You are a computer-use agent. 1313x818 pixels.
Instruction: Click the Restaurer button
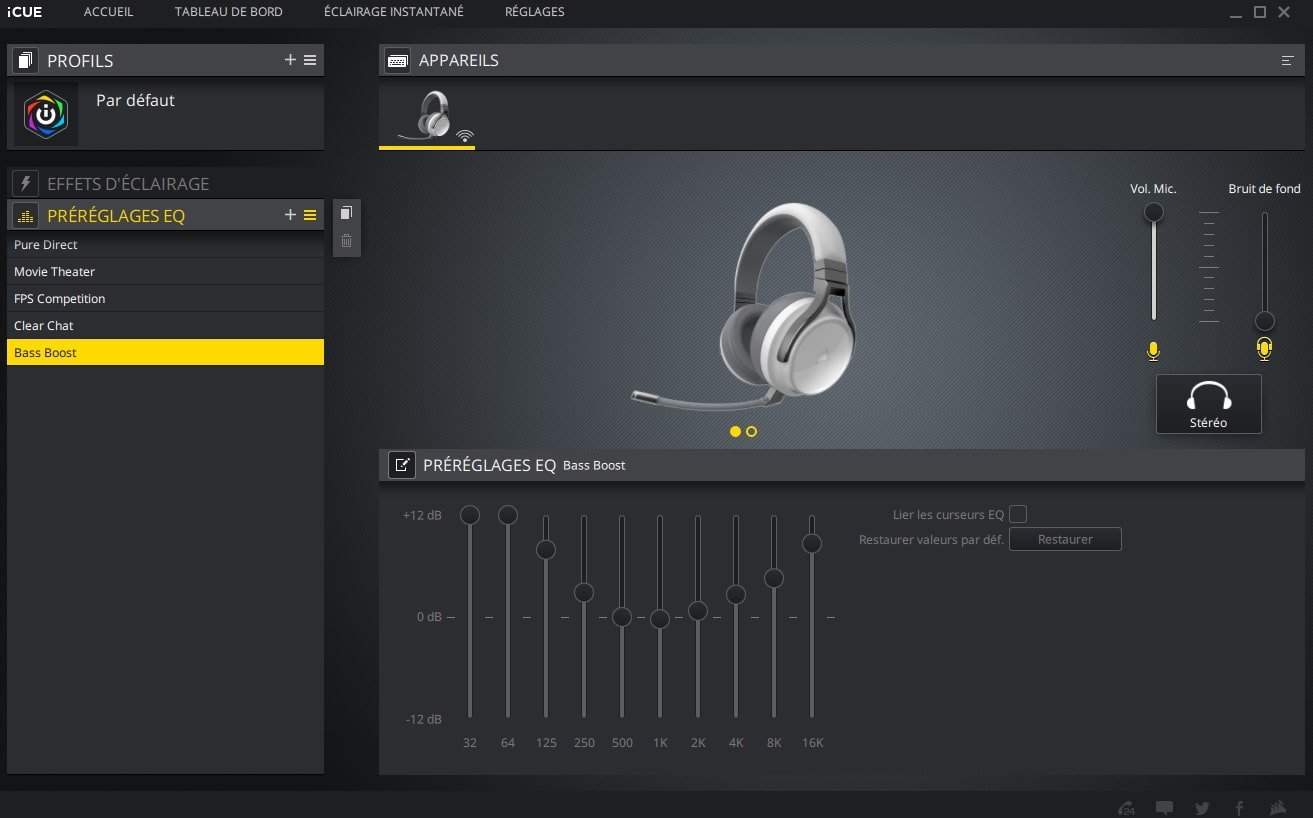(x=1065, y=539)
